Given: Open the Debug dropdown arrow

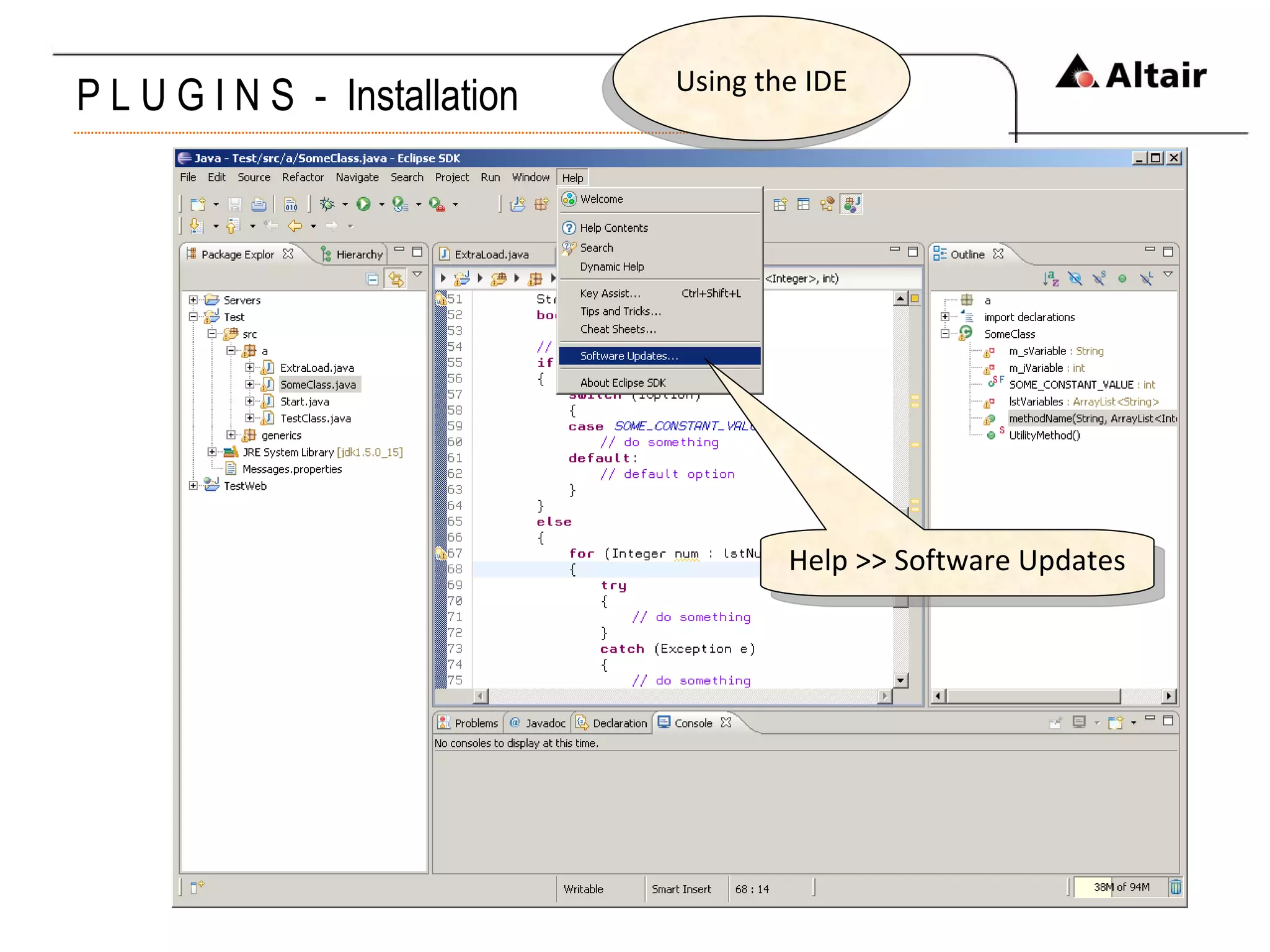Looking at the screenshot, I should coord(345,205).
